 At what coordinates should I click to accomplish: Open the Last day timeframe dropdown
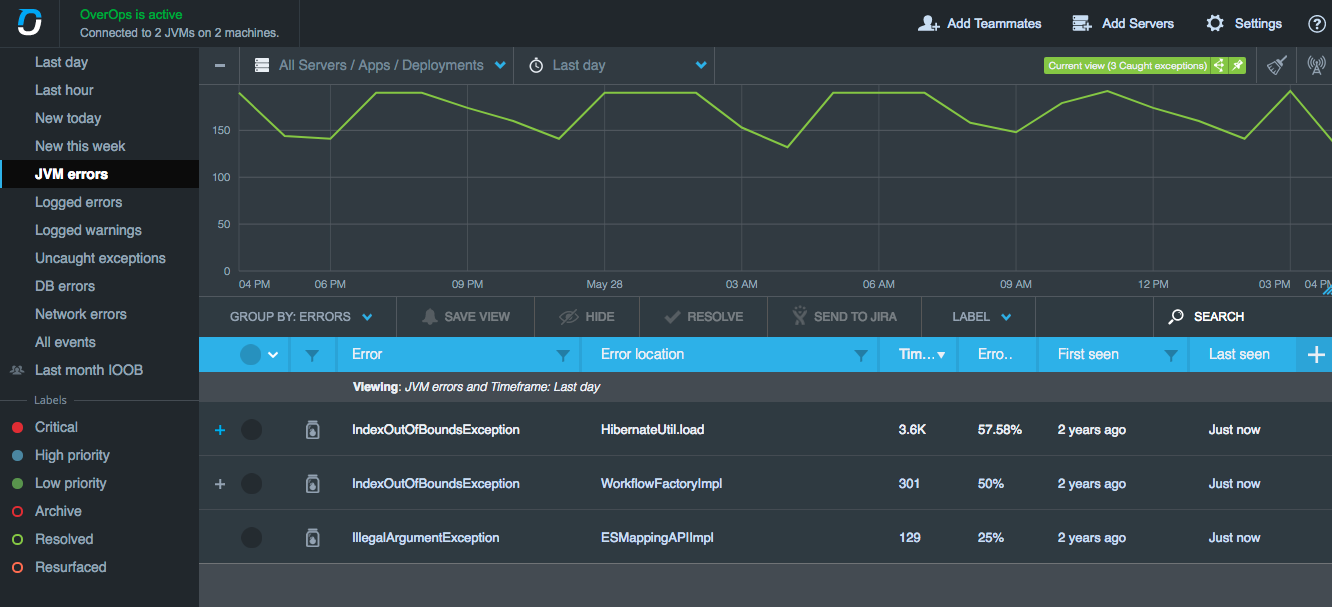[x=614, y=65]
